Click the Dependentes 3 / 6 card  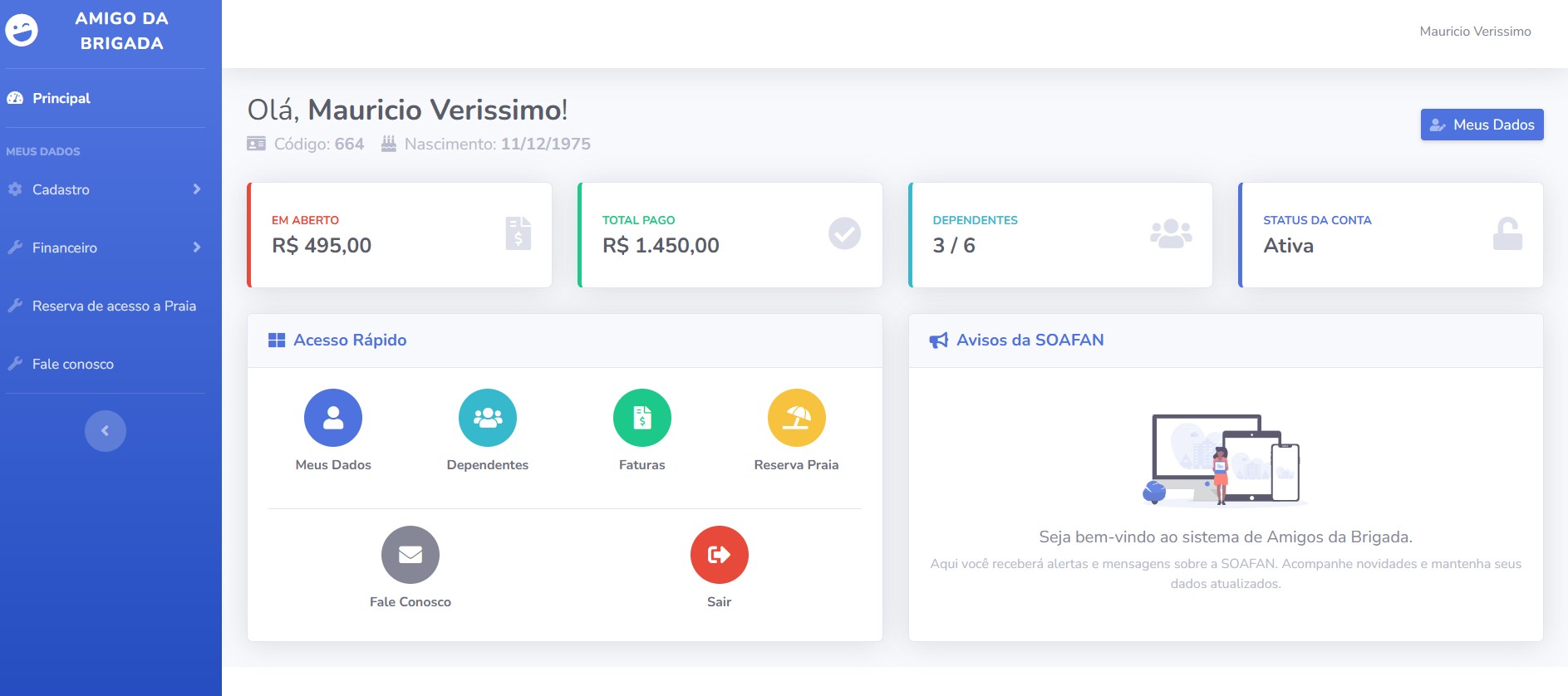[x=1059, y=235]
